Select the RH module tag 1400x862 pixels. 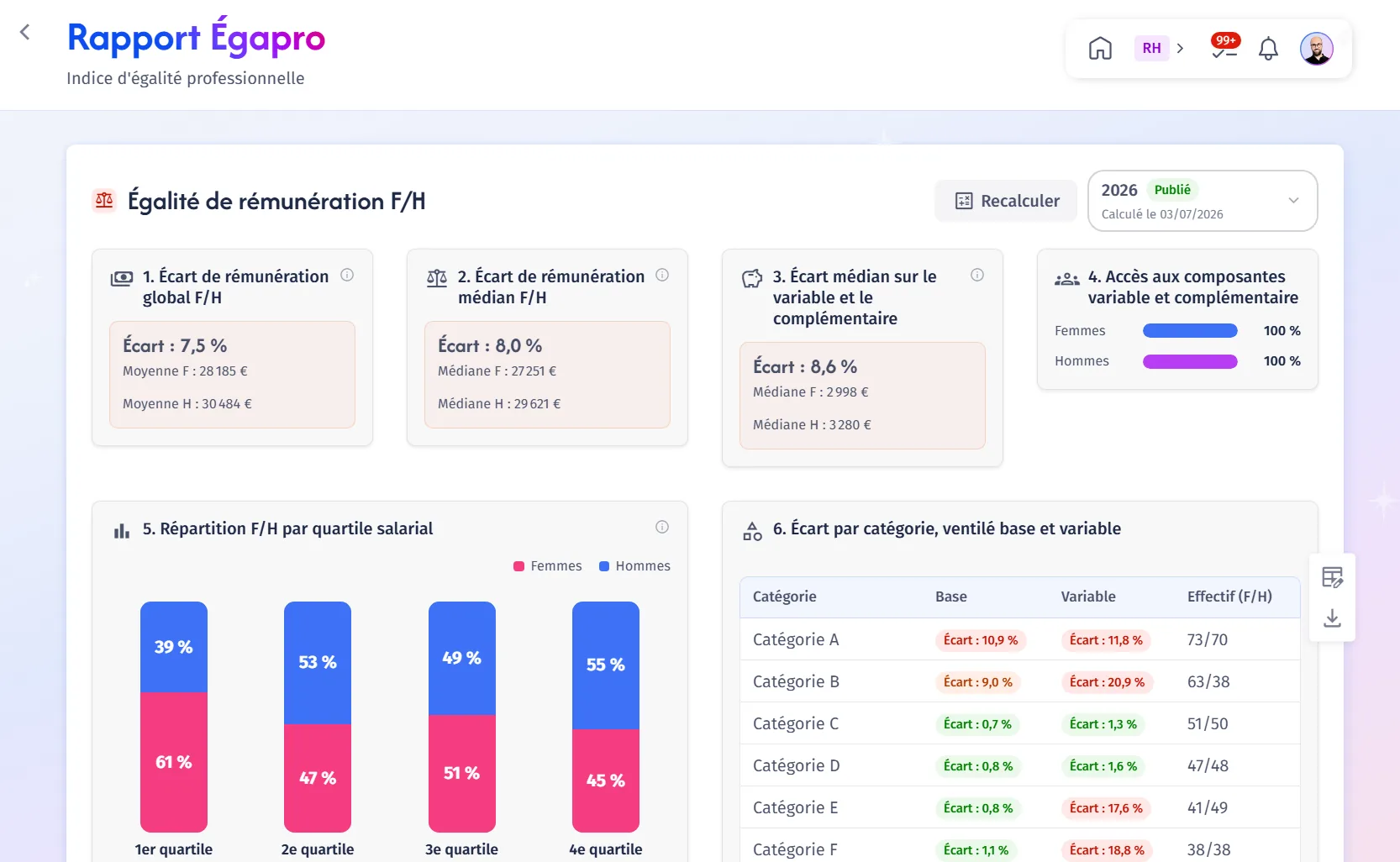point(1151,49)
